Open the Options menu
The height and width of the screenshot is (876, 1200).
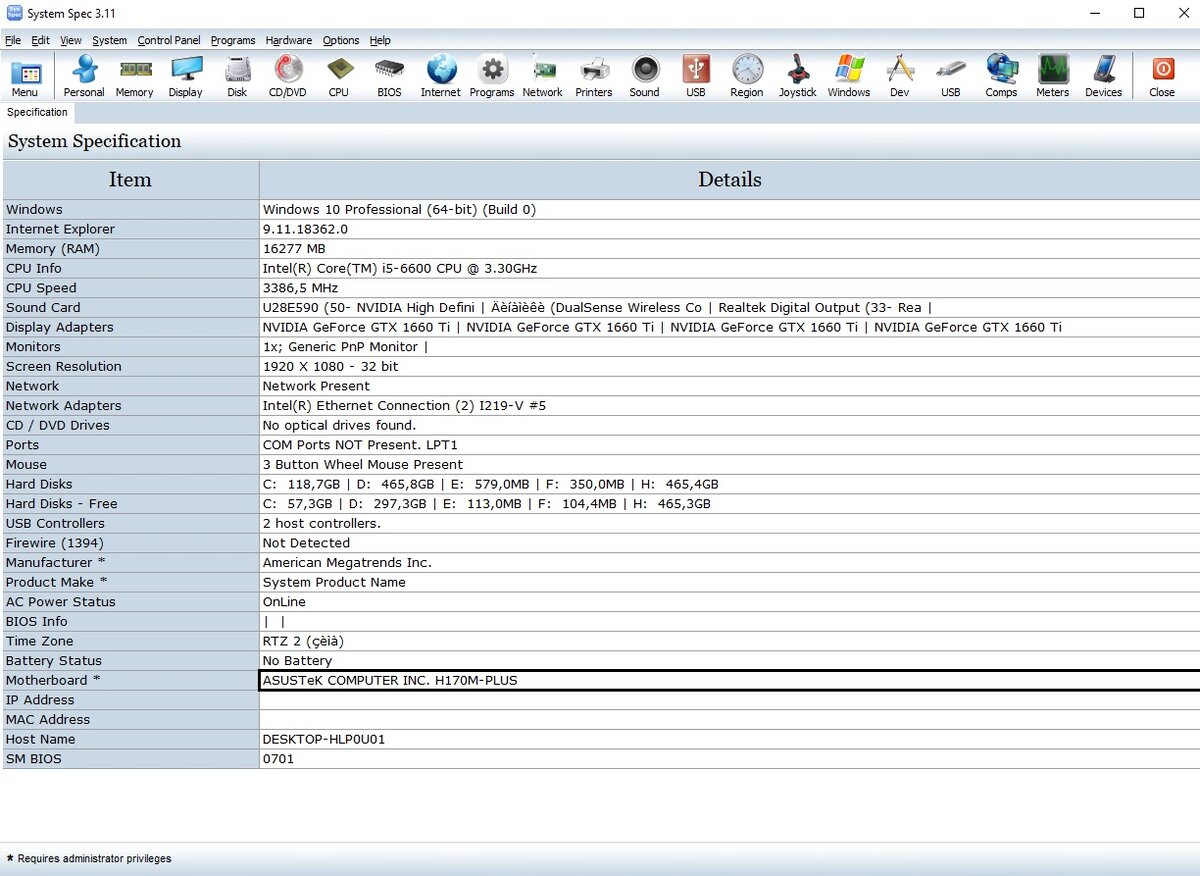pyautogui.click(x=341, y=40)
